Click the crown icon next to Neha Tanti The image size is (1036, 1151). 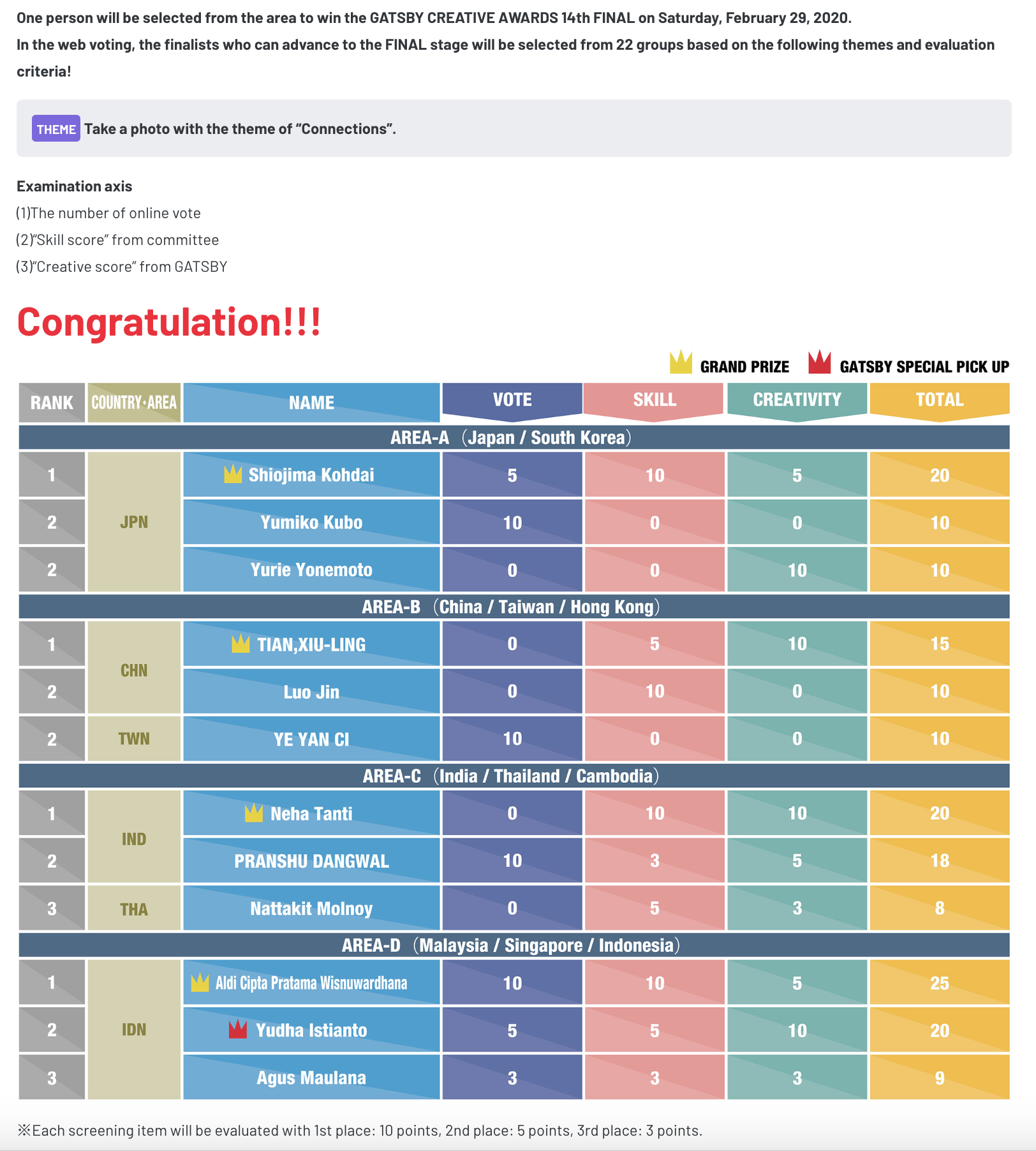tap(254, 813)
